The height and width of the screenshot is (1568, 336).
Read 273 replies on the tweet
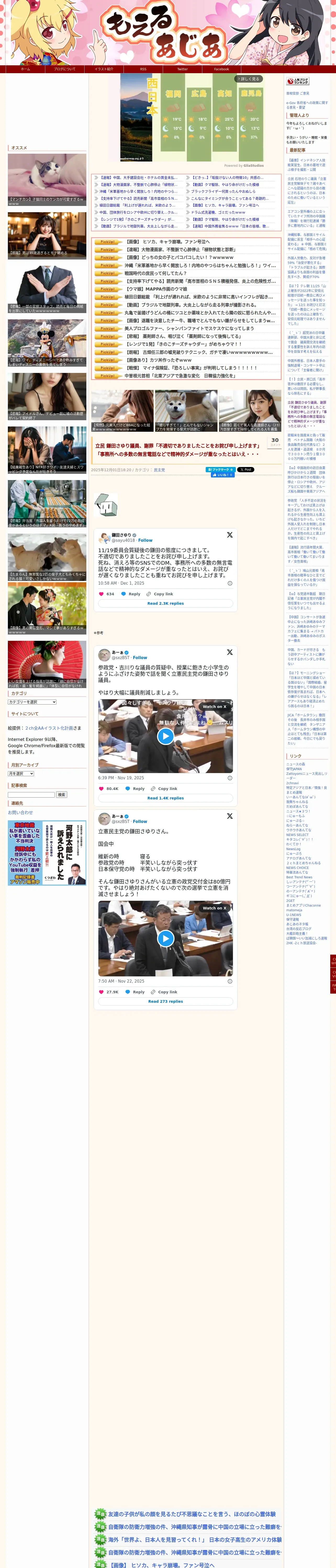point(165,1001)
